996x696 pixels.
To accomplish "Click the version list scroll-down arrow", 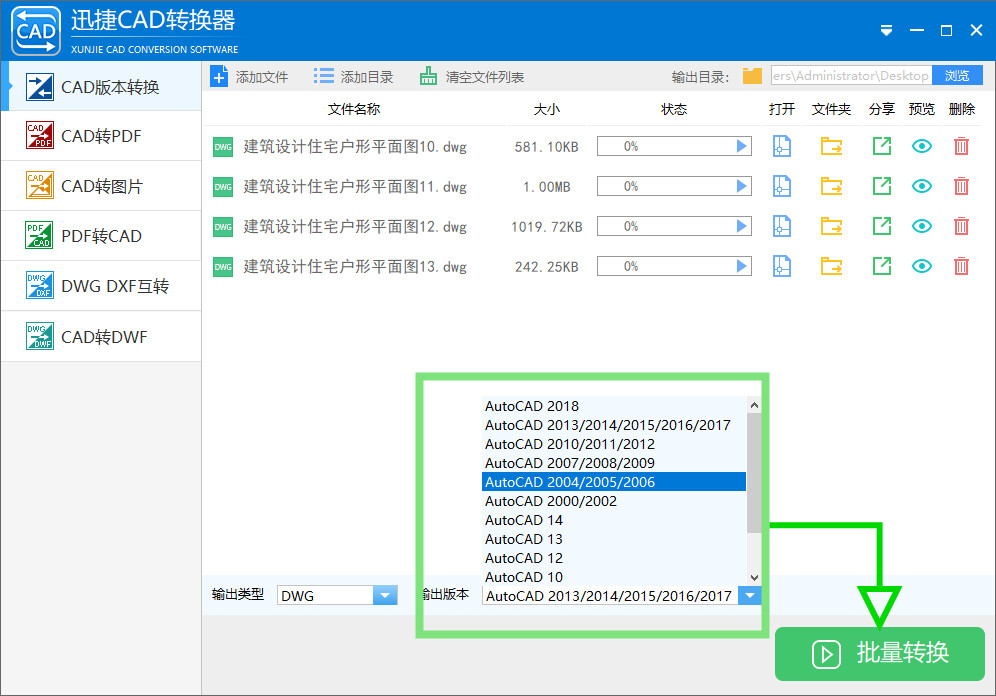I will (754, 577).
